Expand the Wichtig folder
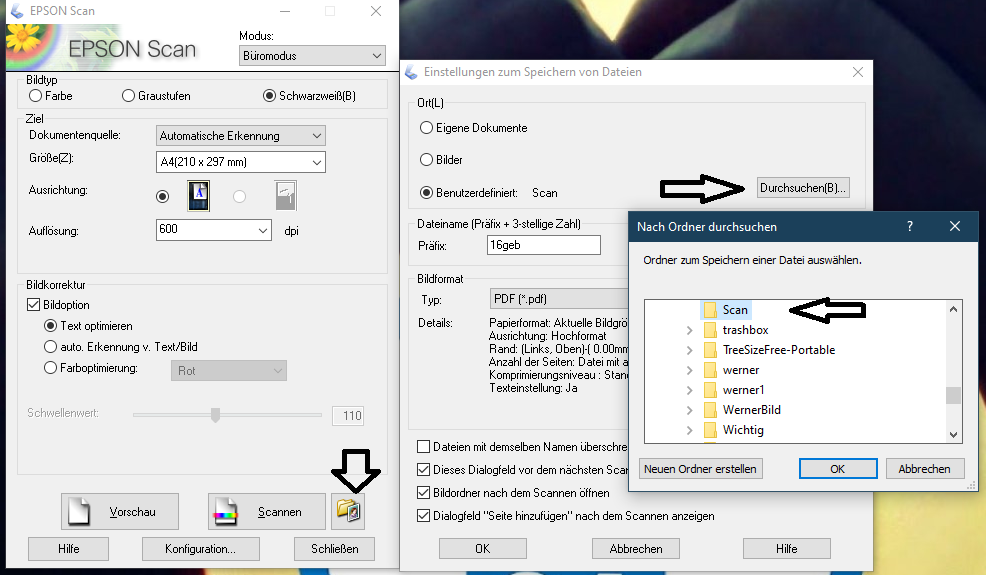Image resolution: width=986 pixels, height=575 pixels. 690,430
